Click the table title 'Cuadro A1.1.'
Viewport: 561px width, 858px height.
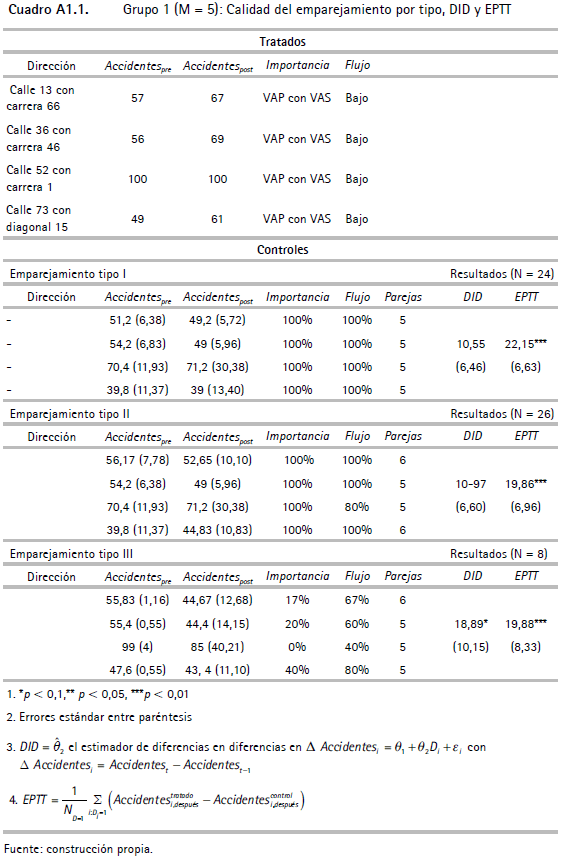click(49, 9)
